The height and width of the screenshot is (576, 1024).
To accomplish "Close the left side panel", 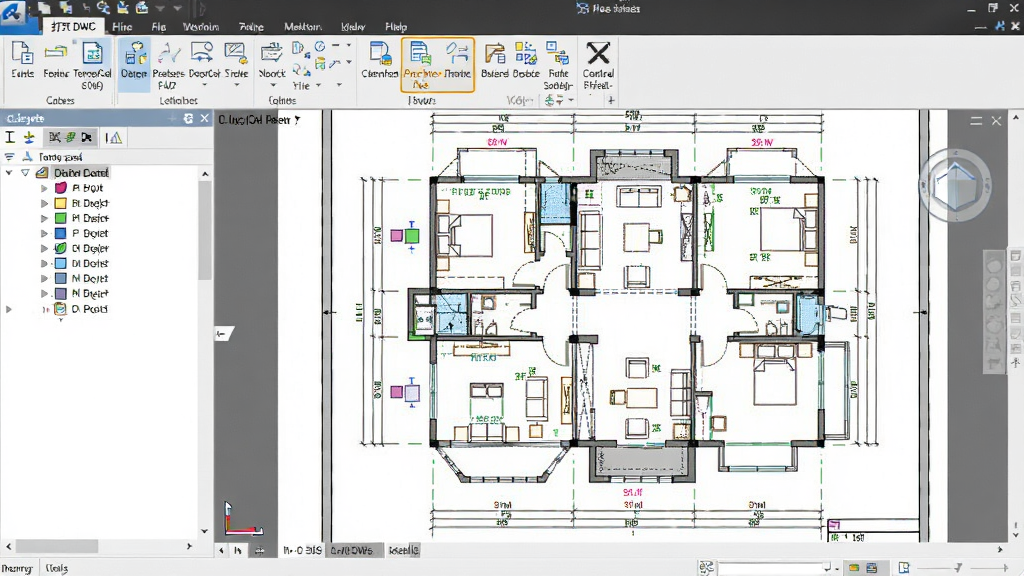I will pos(204,118).
